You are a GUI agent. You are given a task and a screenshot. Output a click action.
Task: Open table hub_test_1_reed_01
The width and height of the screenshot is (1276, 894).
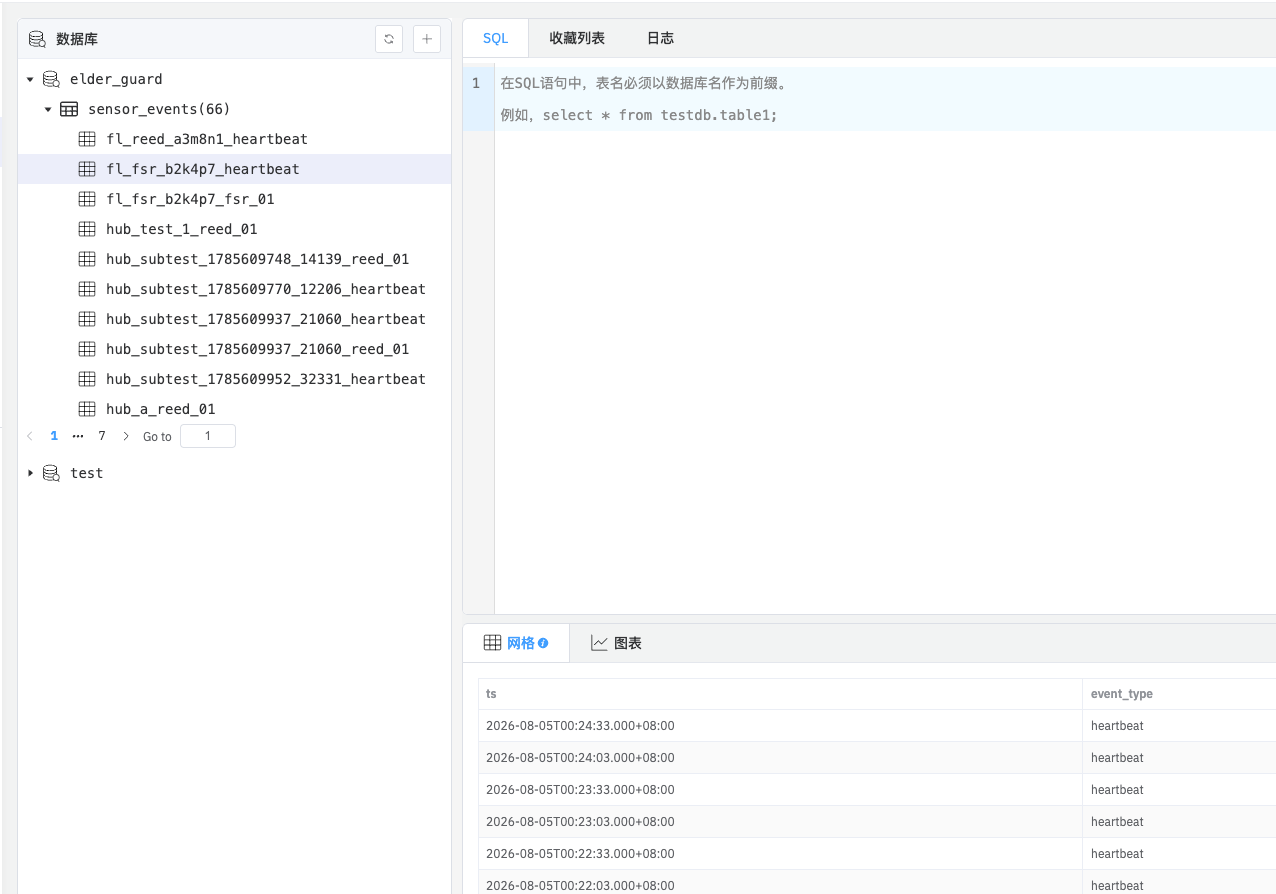click(x=182, y=229)
